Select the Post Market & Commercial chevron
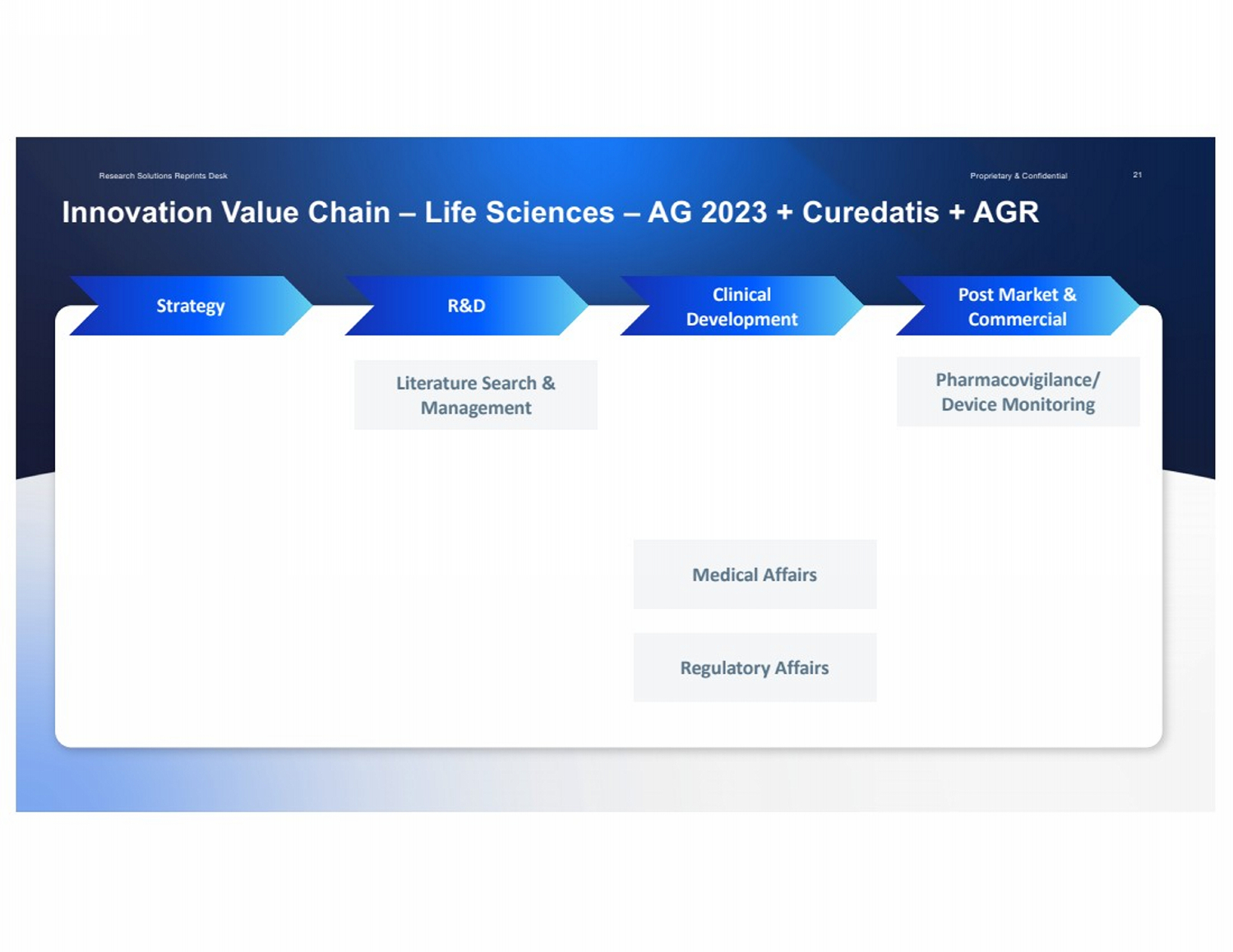This screenshot has height=952, width=1233. [x=1017, y=307]
